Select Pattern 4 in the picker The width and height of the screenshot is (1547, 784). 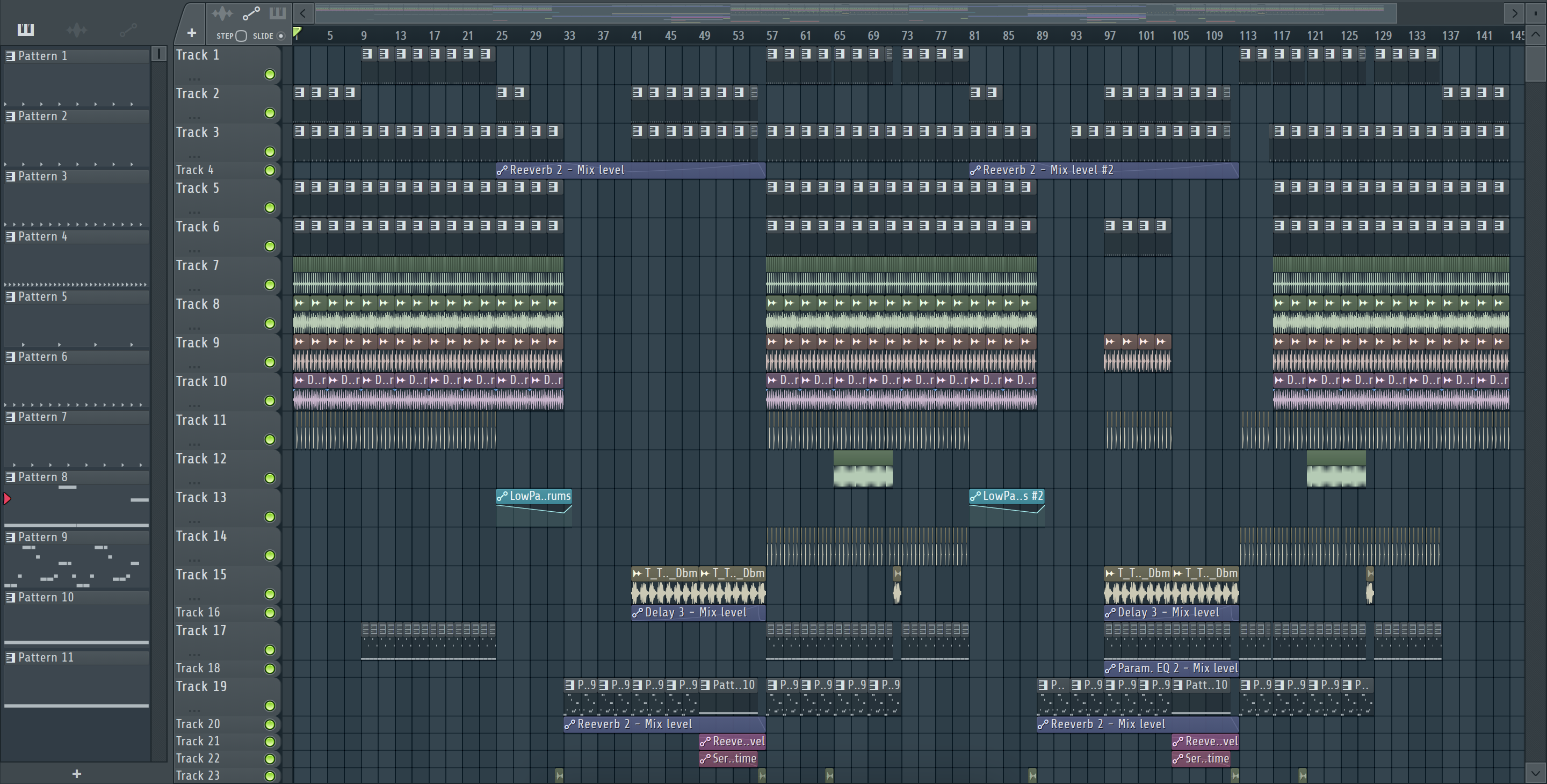(76, 236)
